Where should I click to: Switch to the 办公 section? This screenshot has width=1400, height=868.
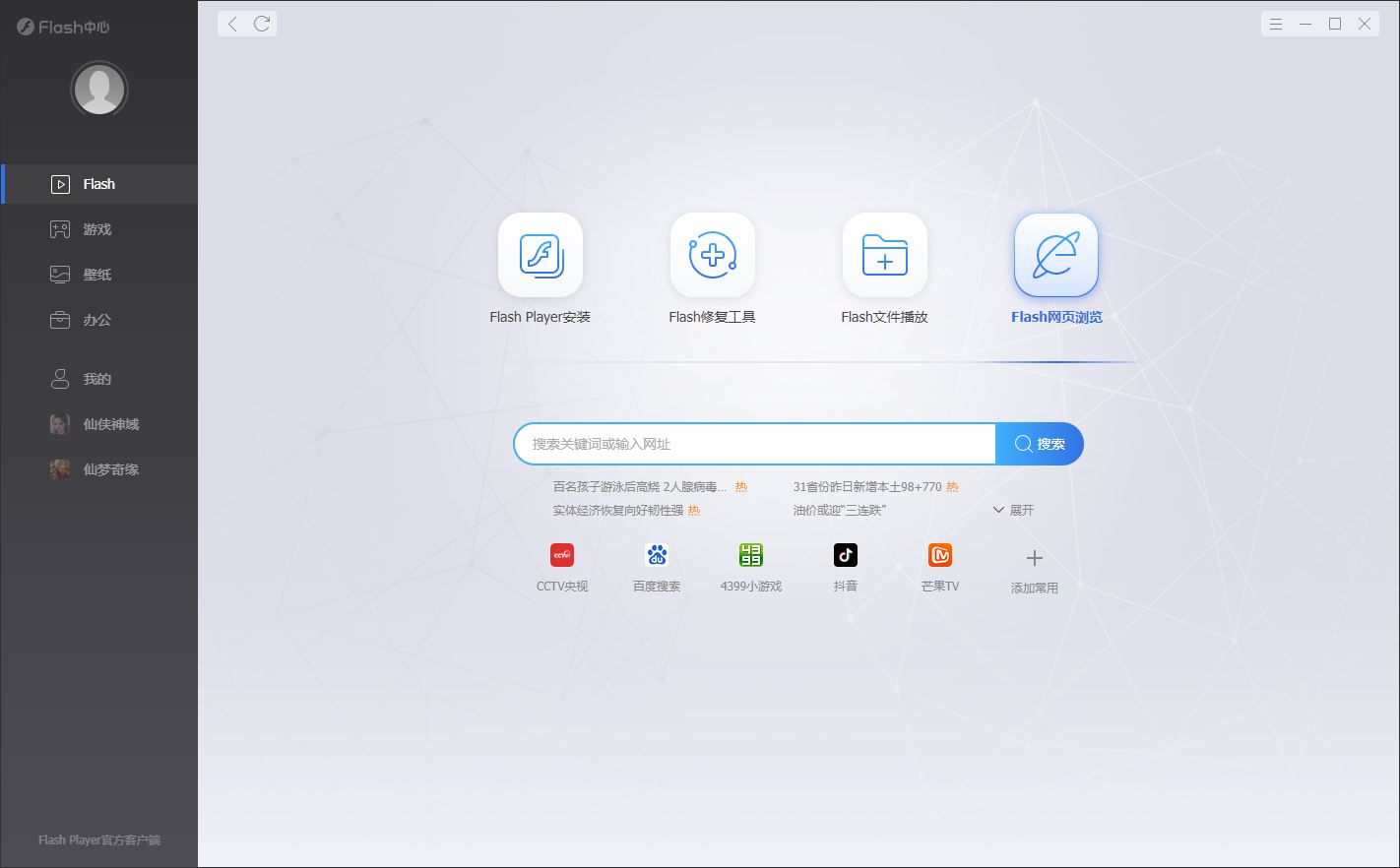tap(98, 319)
